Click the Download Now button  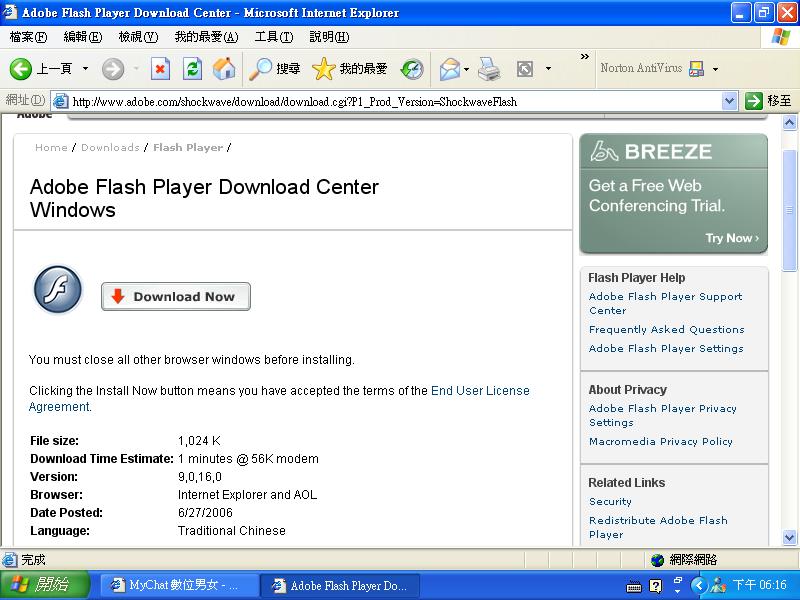[x=176, y=296]
